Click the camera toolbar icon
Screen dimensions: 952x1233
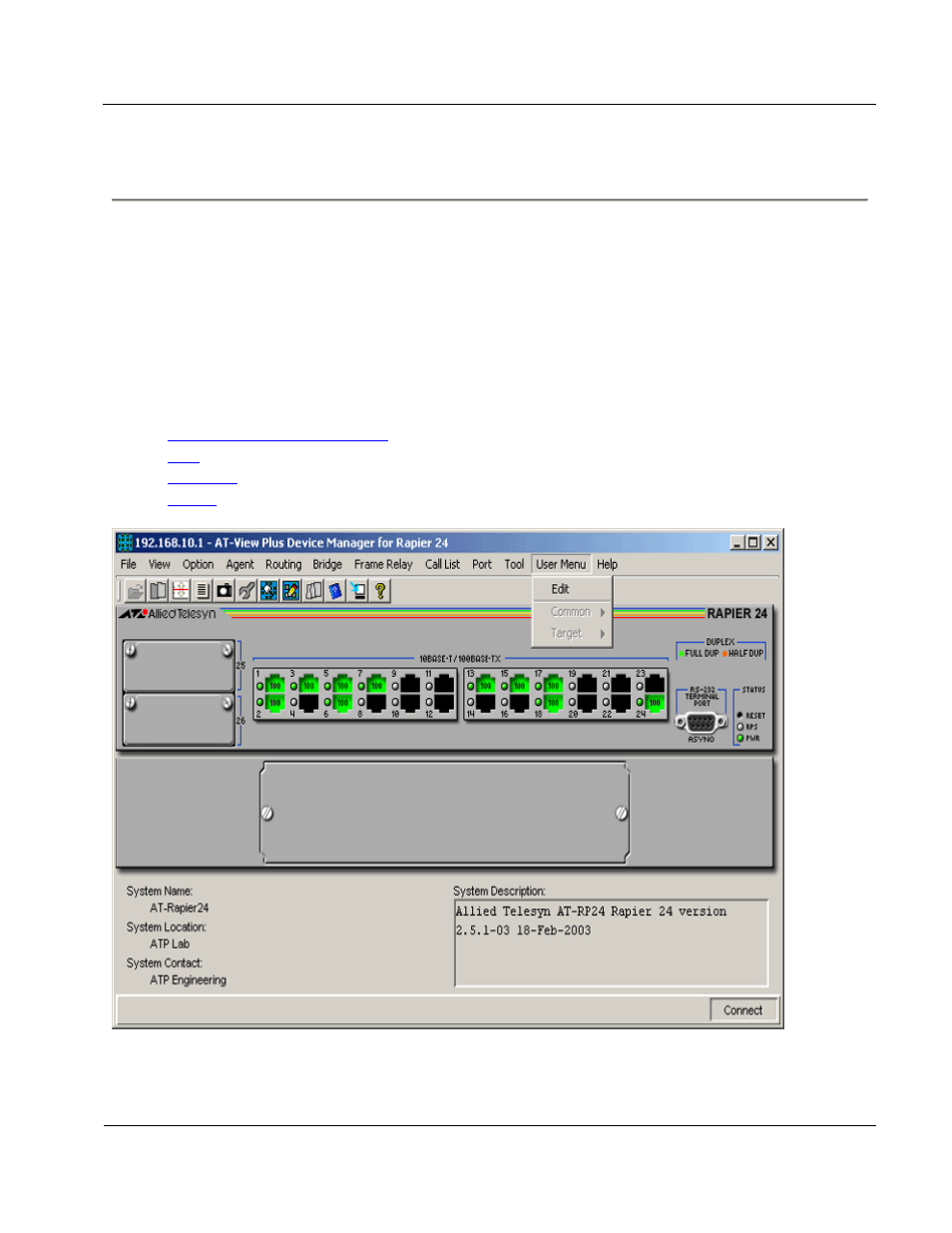coord(225,591)
